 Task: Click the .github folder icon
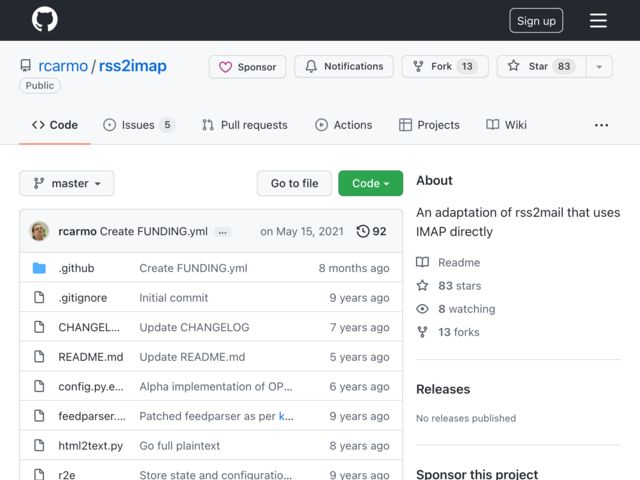tap(39, 268)
